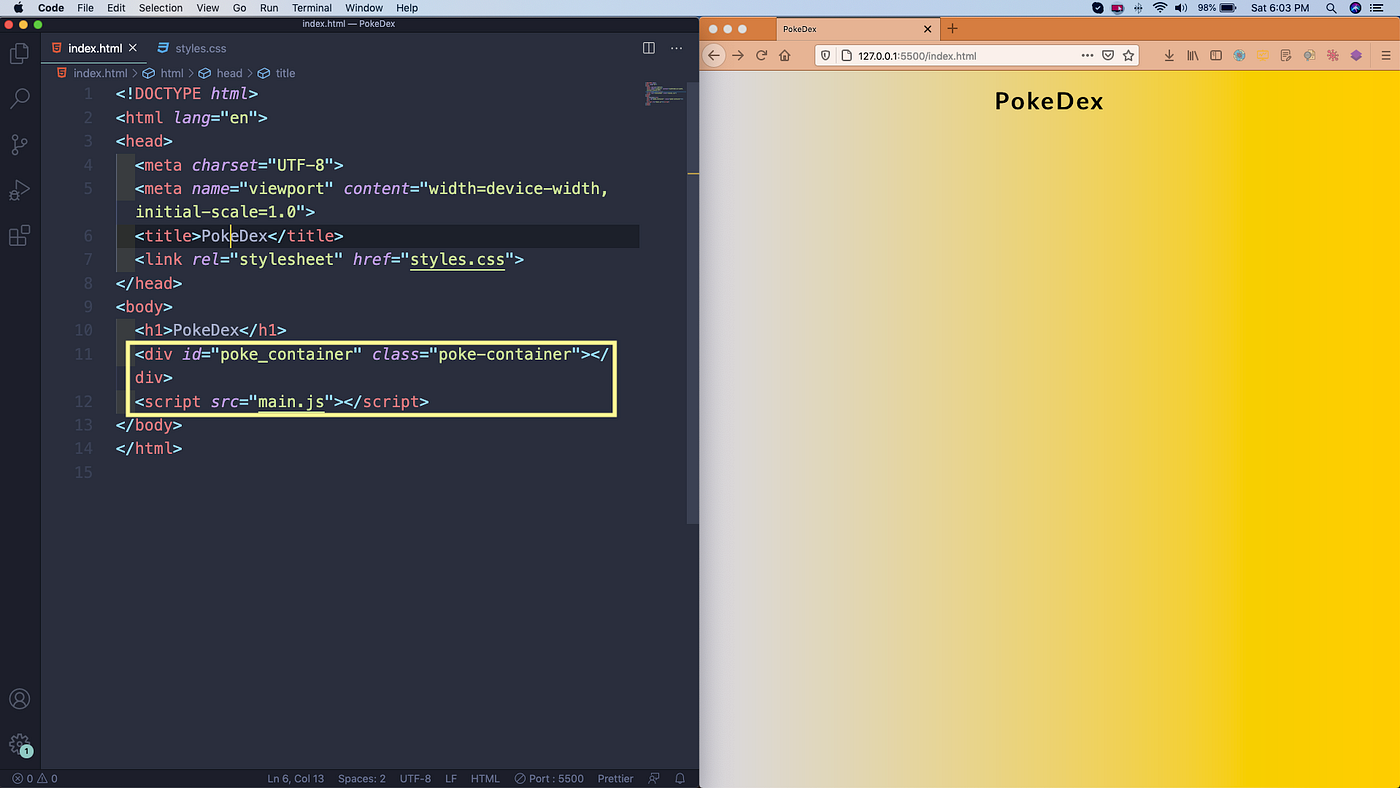Toggle Firefox sidebar

point(1216,56)
